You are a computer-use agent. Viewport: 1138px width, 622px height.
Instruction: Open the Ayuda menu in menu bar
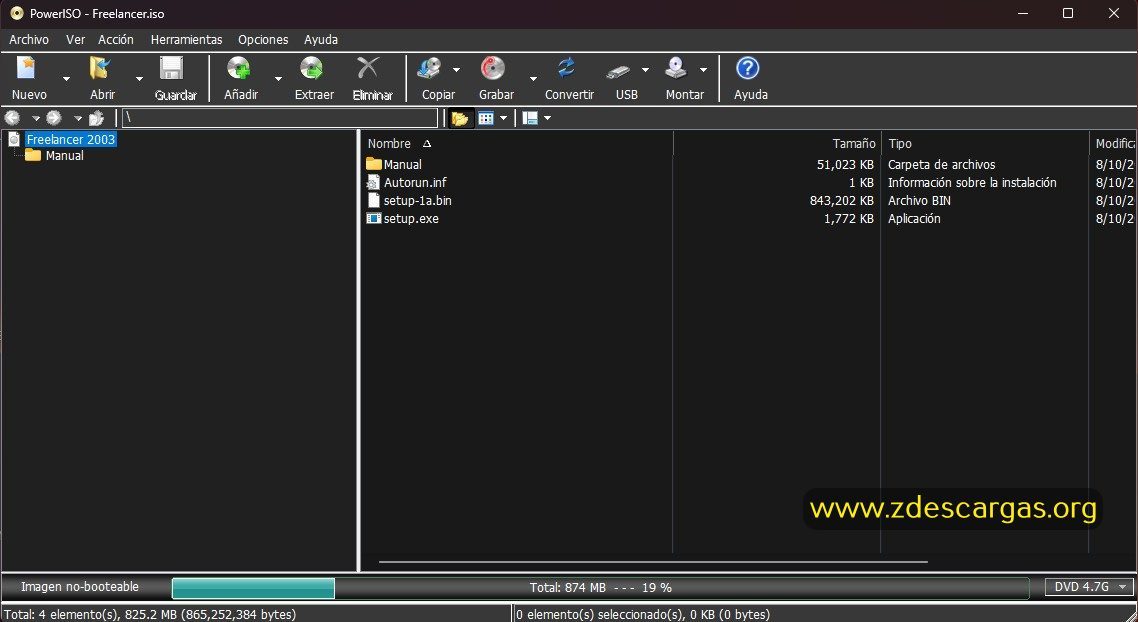coord(321,40)
